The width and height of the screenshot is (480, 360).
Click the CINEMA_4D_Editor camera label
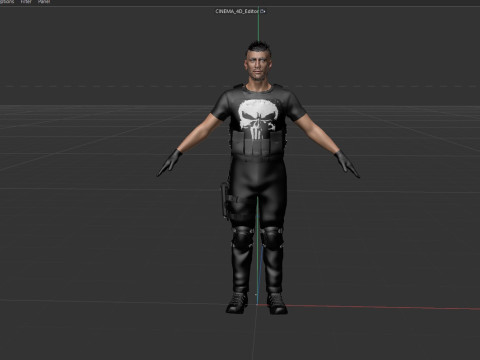[x=237, y=11]
